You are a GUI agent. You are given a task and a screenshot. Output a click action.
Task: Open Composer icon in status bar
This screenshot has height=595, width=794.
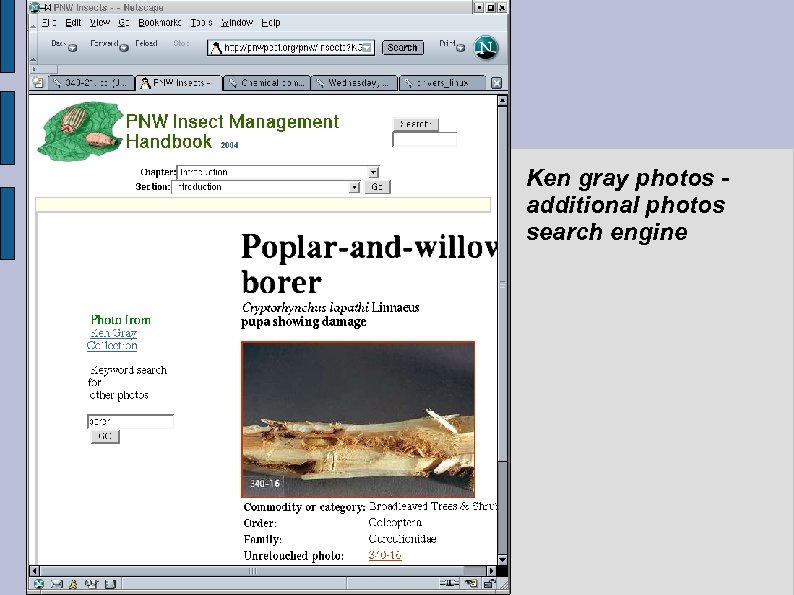click(92, 584)
